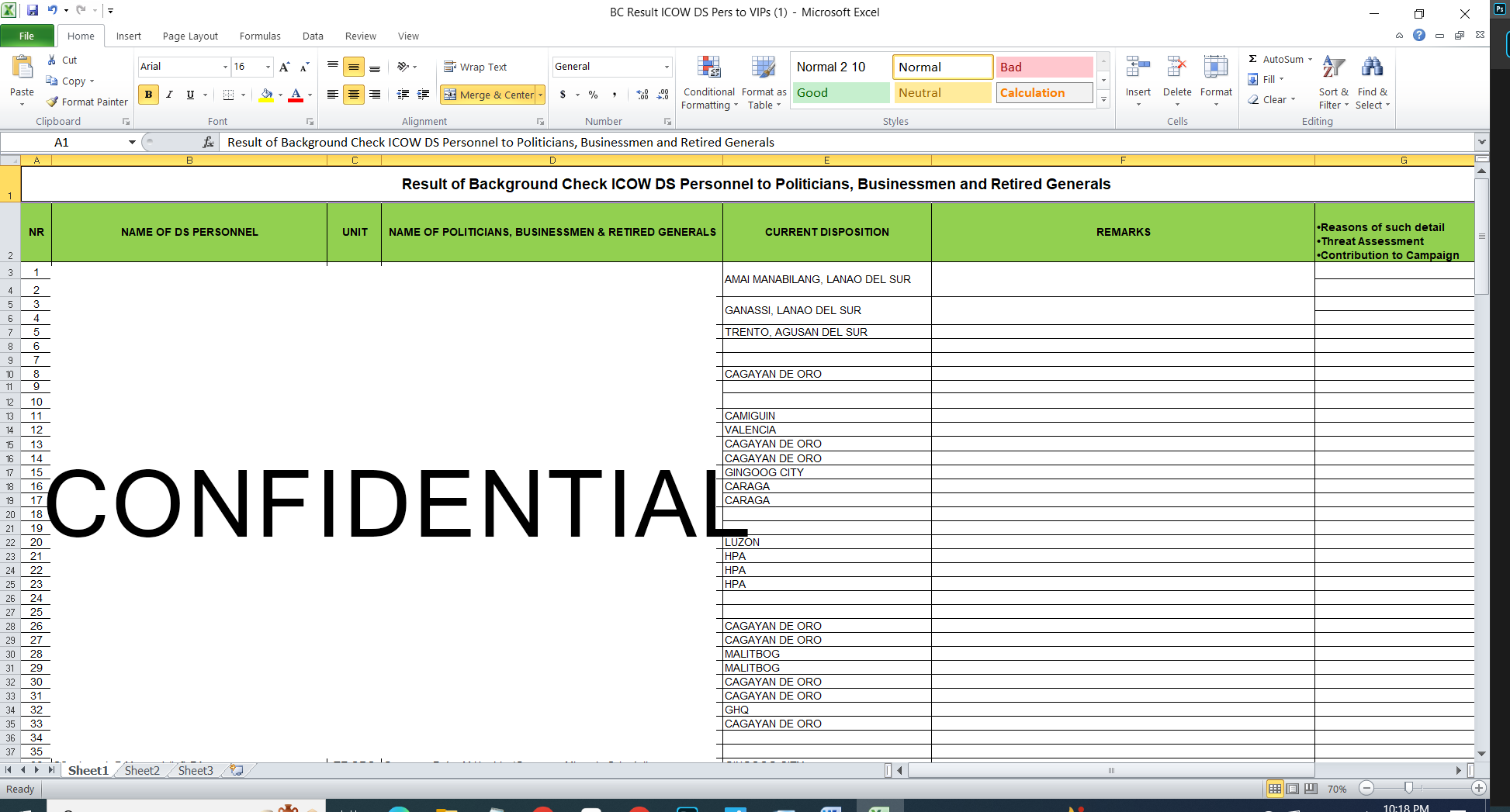This screenshot has height=812, width=1510.
Task: Click the Insert Worksheet tab icon
Action: click(x=237, y=770)
